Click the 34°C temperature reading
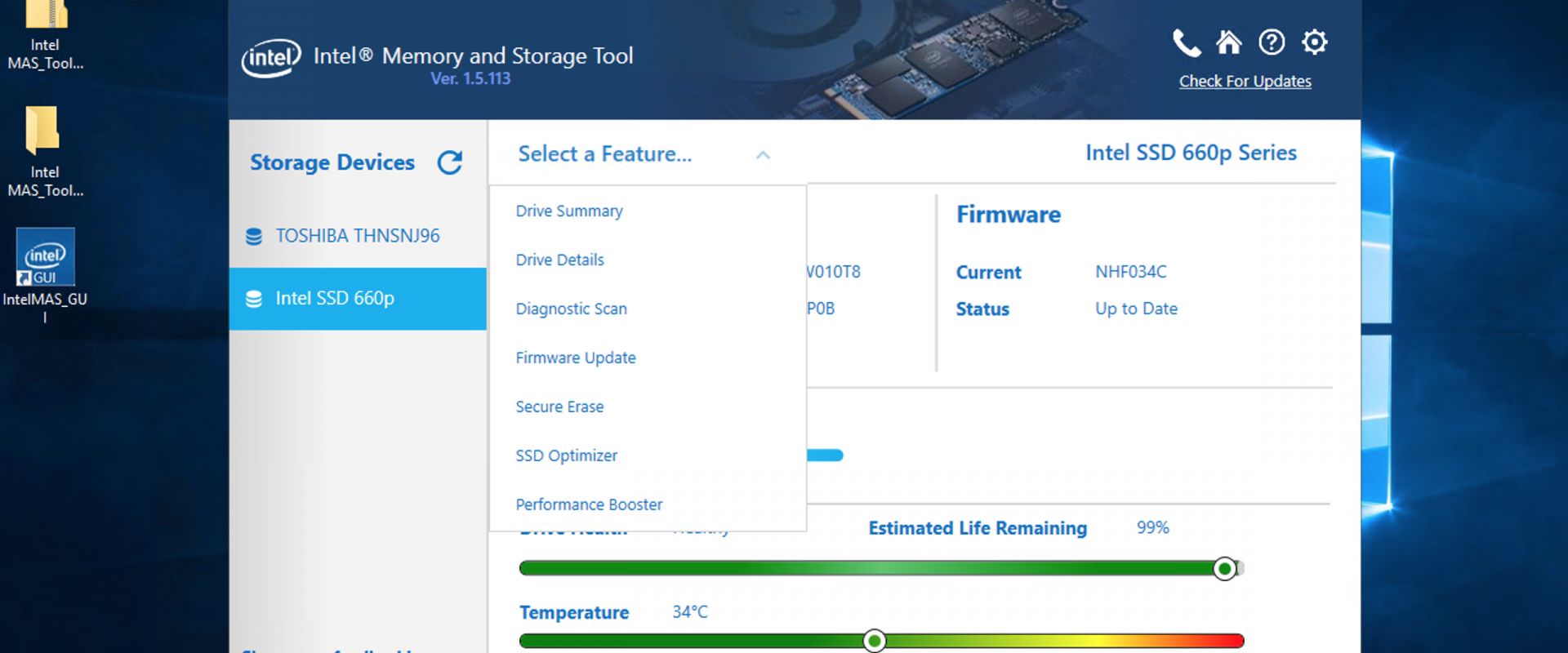1568x653 pixels. 690,612
